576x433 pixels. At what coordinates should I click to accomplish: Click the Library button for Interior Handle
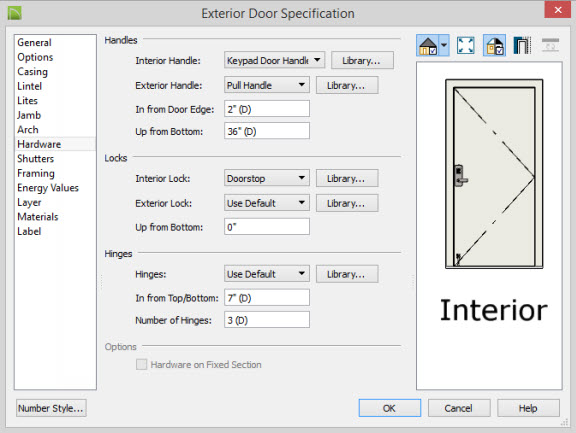click(x=362, y=60)
